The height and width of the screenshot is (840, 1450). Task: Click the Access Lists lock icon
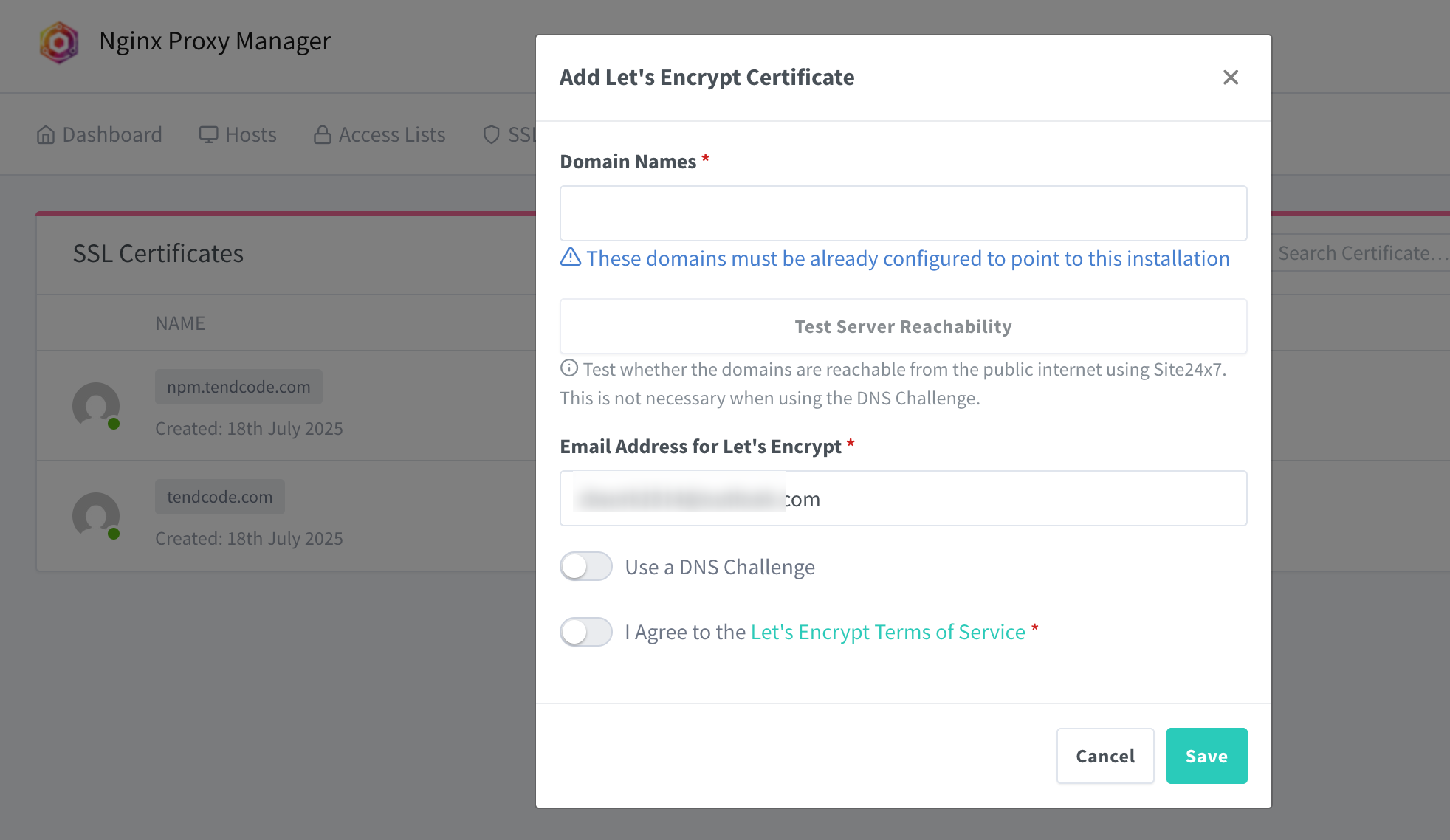pos(322,134)
